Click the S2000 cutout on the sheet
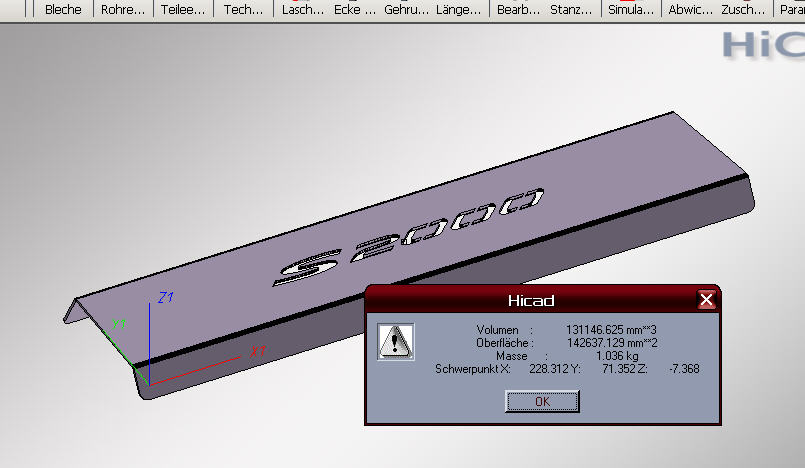Screen dimensions: 805x468 pyautogui.click(x=411, y=234)
